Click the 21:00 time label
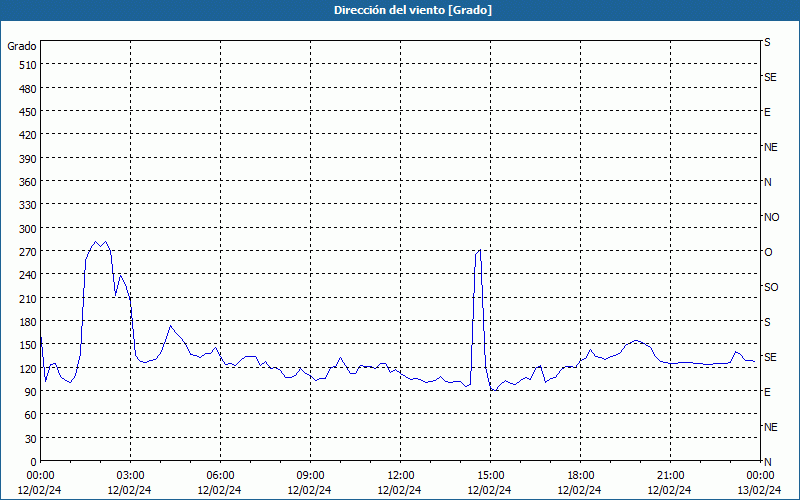800x500 pixels. click(670, 476)
